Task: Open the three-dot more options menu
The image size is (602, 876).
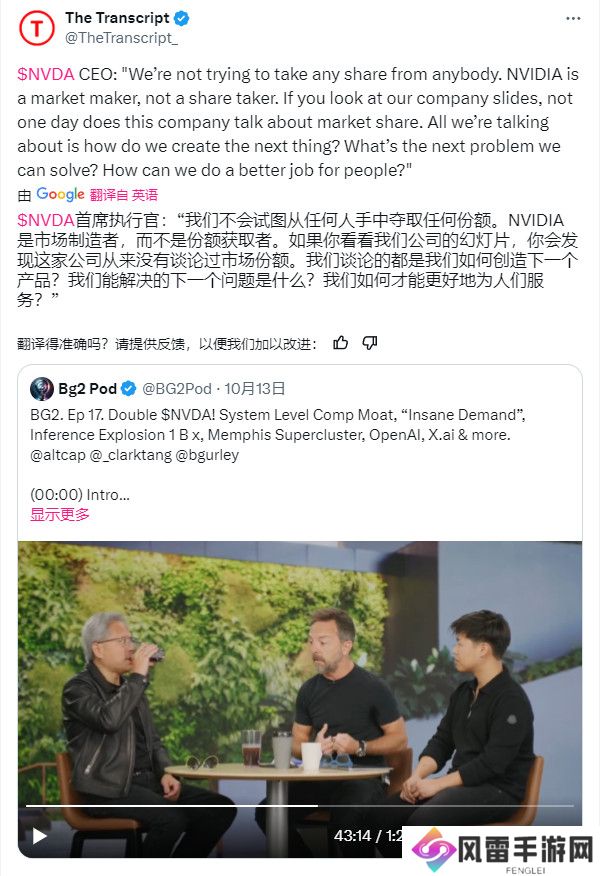Action: (x=573, y=18)
